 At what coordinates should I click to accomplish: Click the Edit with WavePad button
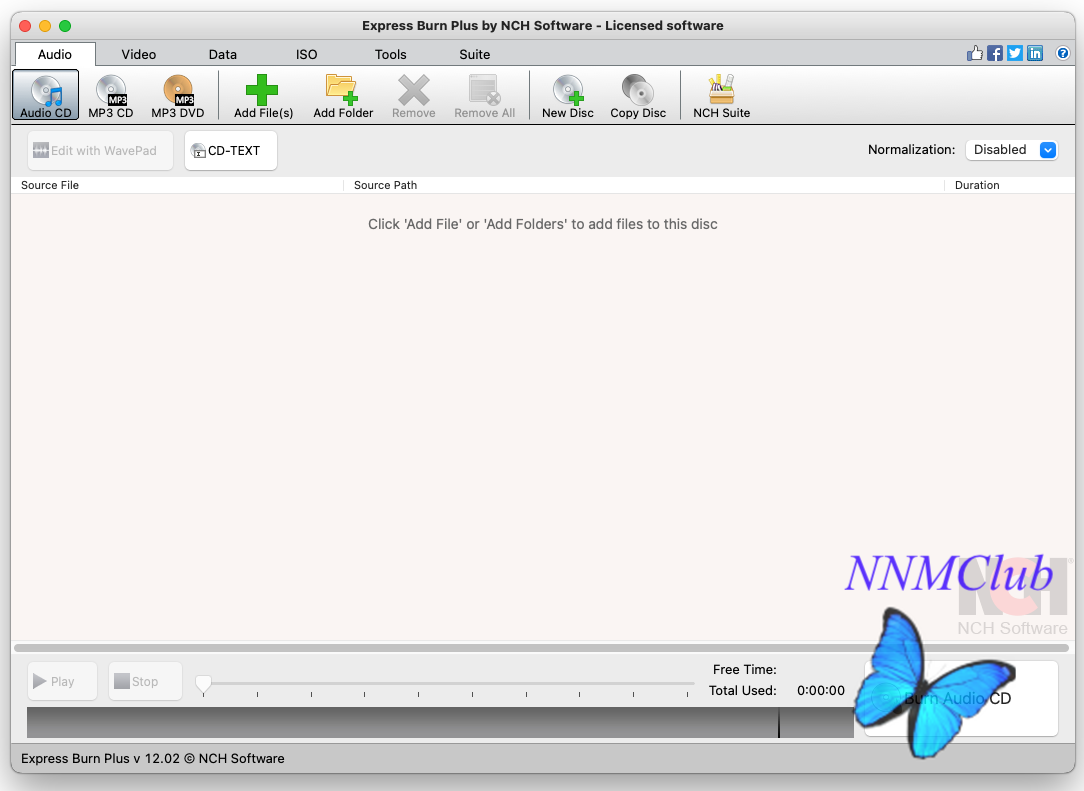coord(100,151)
